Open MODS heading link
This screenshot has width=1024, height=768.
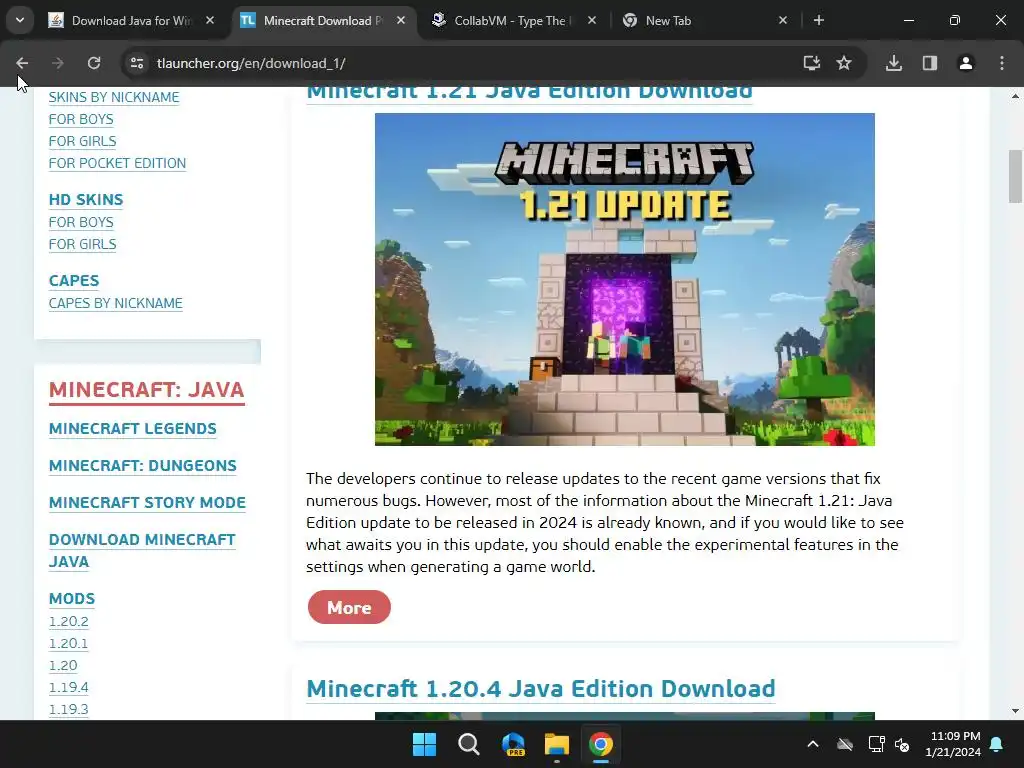[x=72, y=599]
